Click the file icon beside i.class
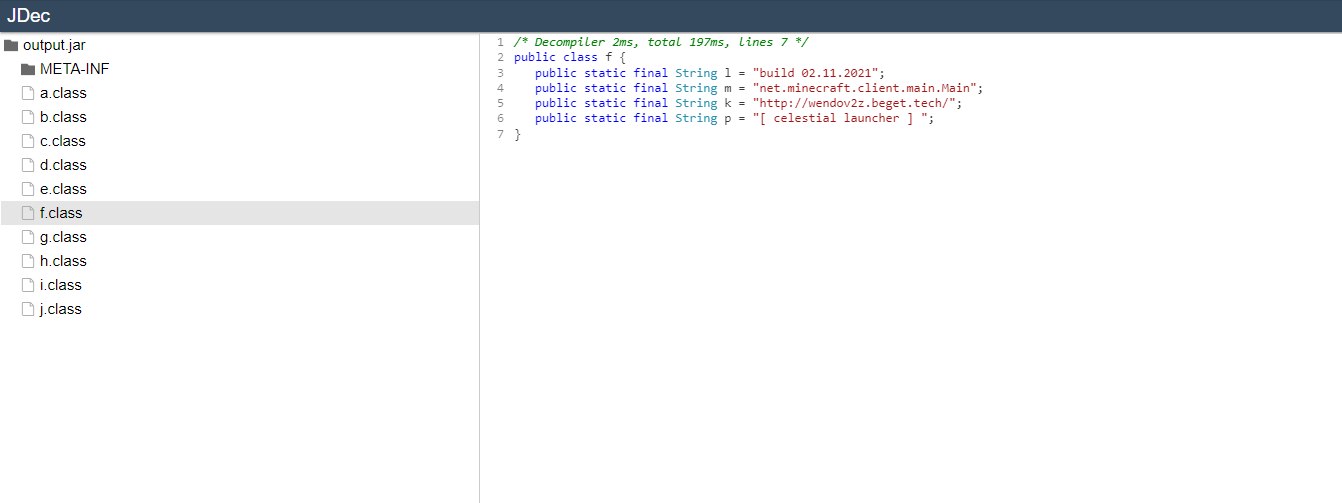 (x=28, y=285)
